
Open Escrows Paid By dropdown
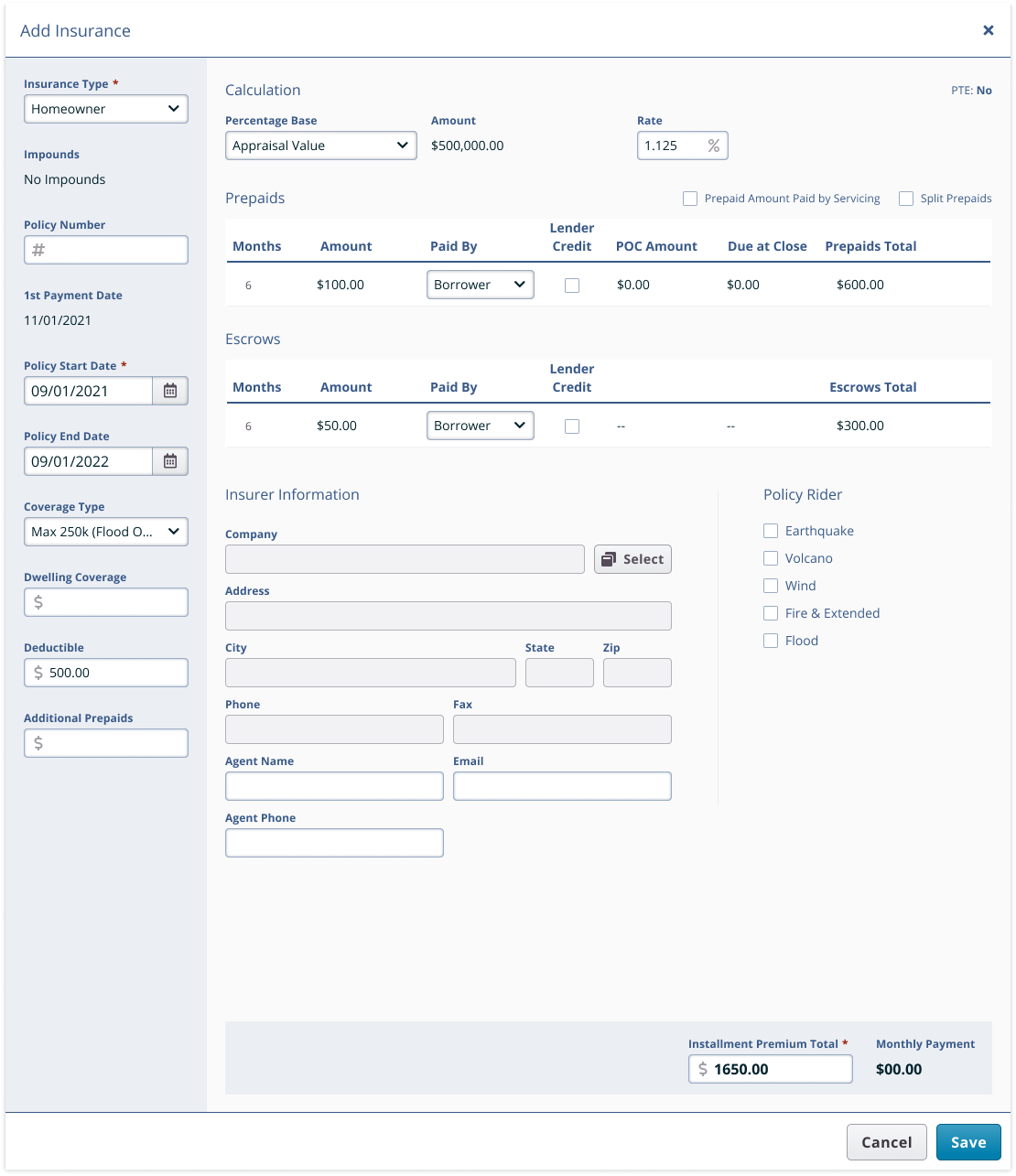click(481, 426)
